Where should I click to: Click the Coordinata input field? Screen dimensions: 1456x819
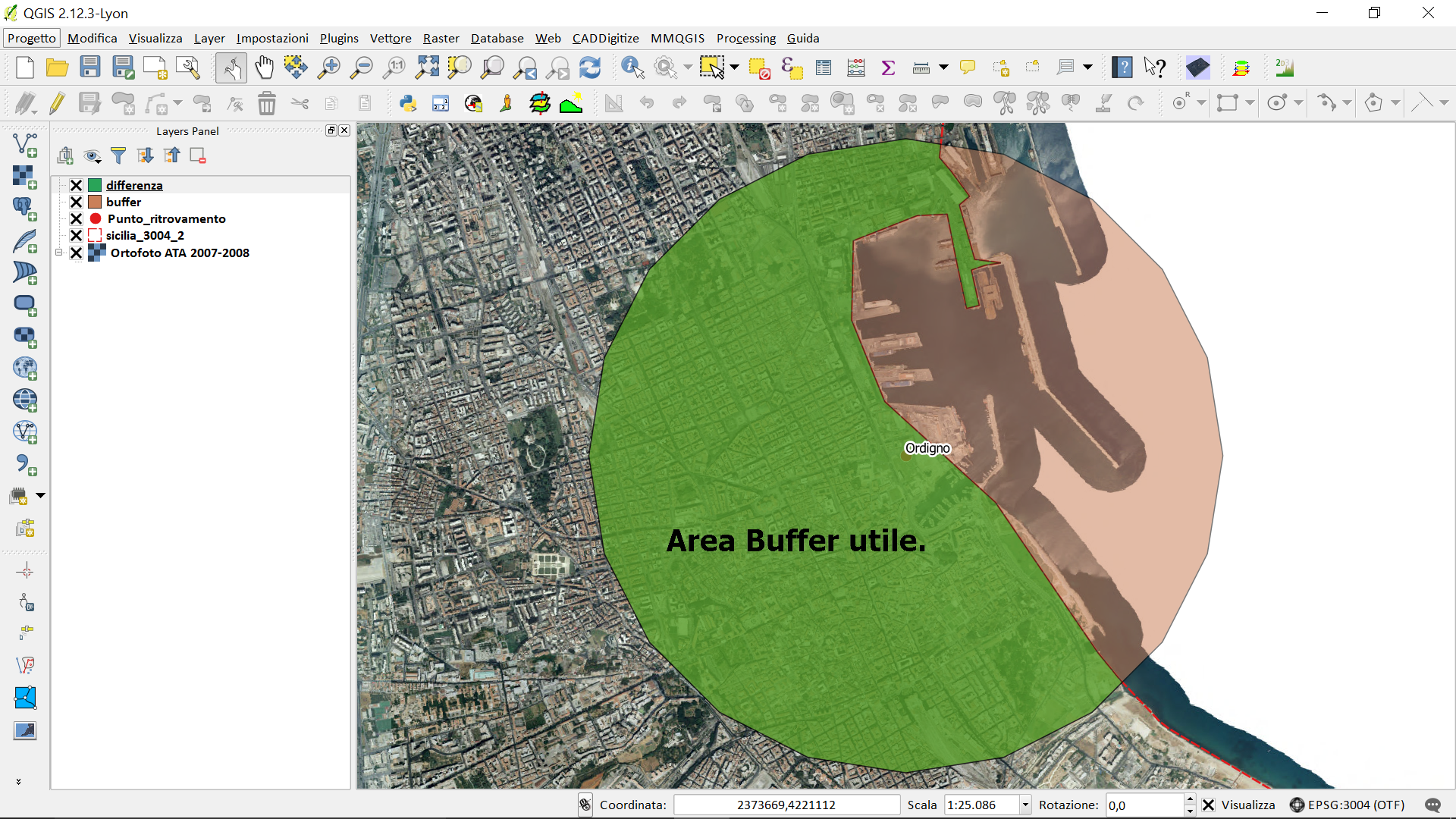786,805
